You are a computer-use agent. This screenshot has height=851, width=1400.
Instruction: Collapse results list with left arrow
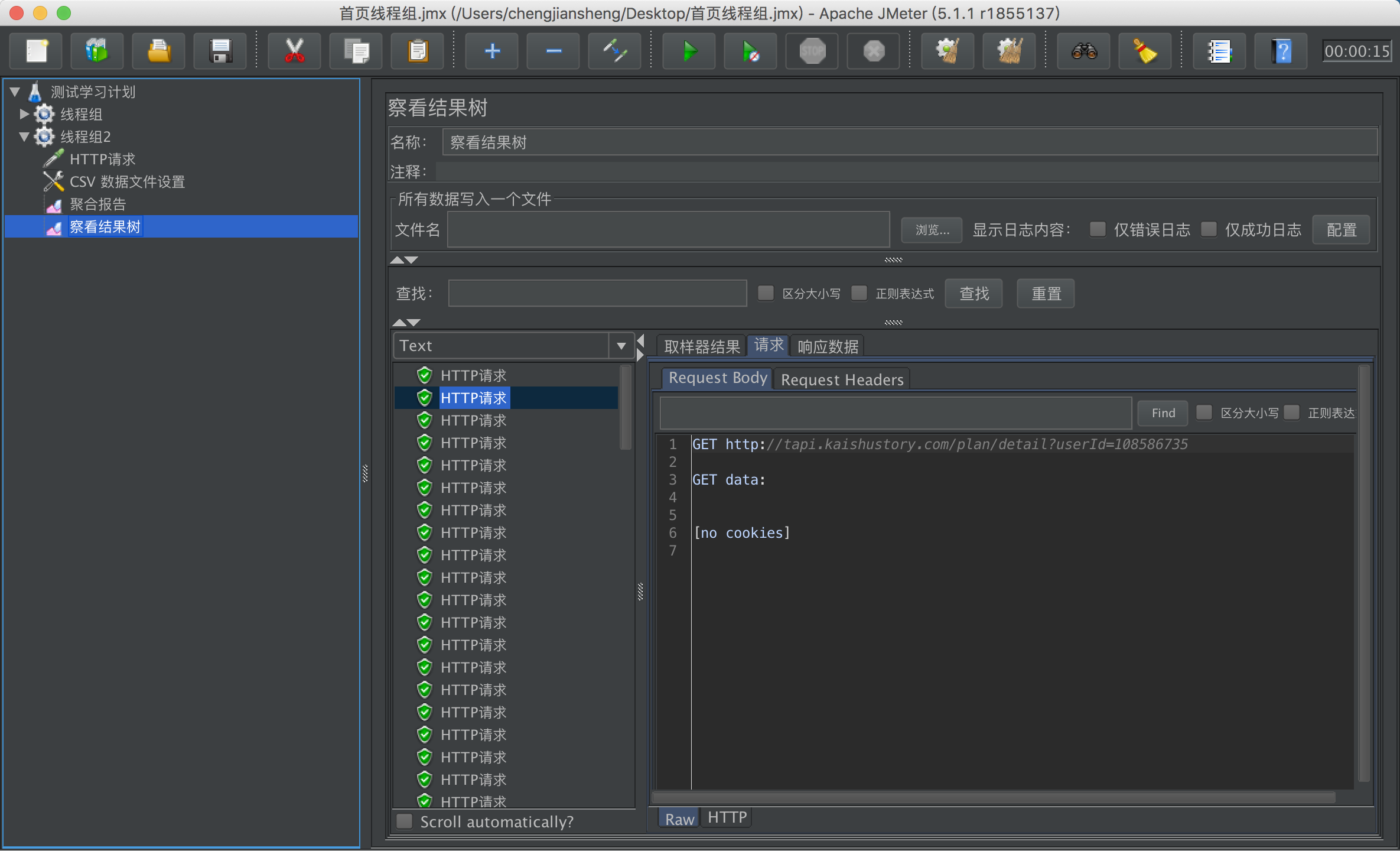(x=640, y=341)
